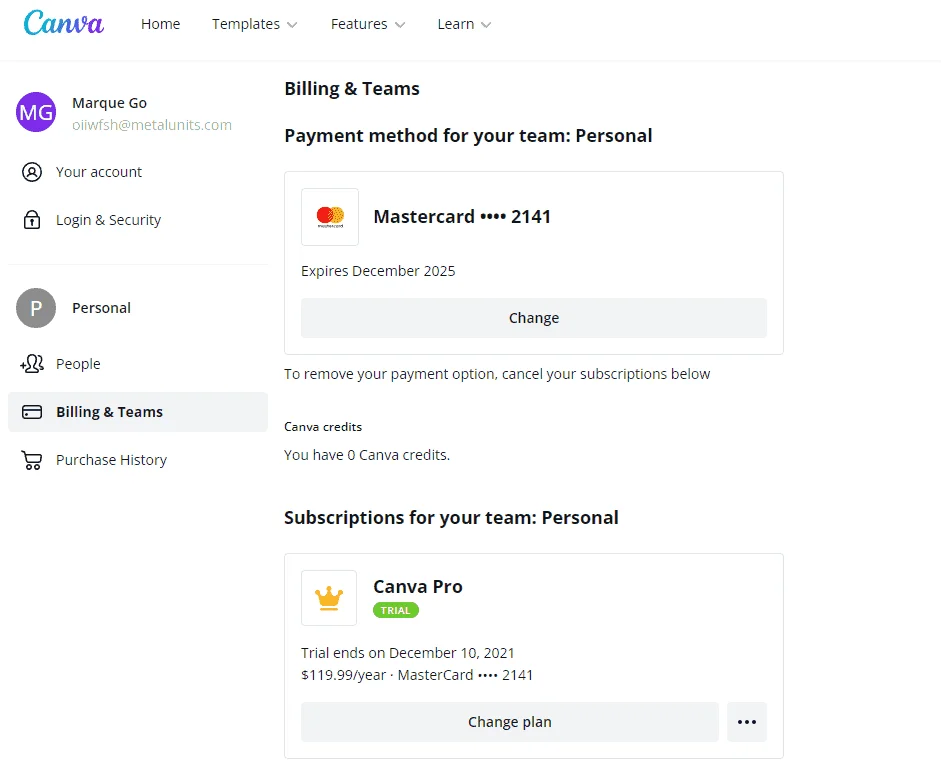Viewport: 941px width, 773px height.
Task: Click the Purchase History cart icon
Action: tap(32, 460)
